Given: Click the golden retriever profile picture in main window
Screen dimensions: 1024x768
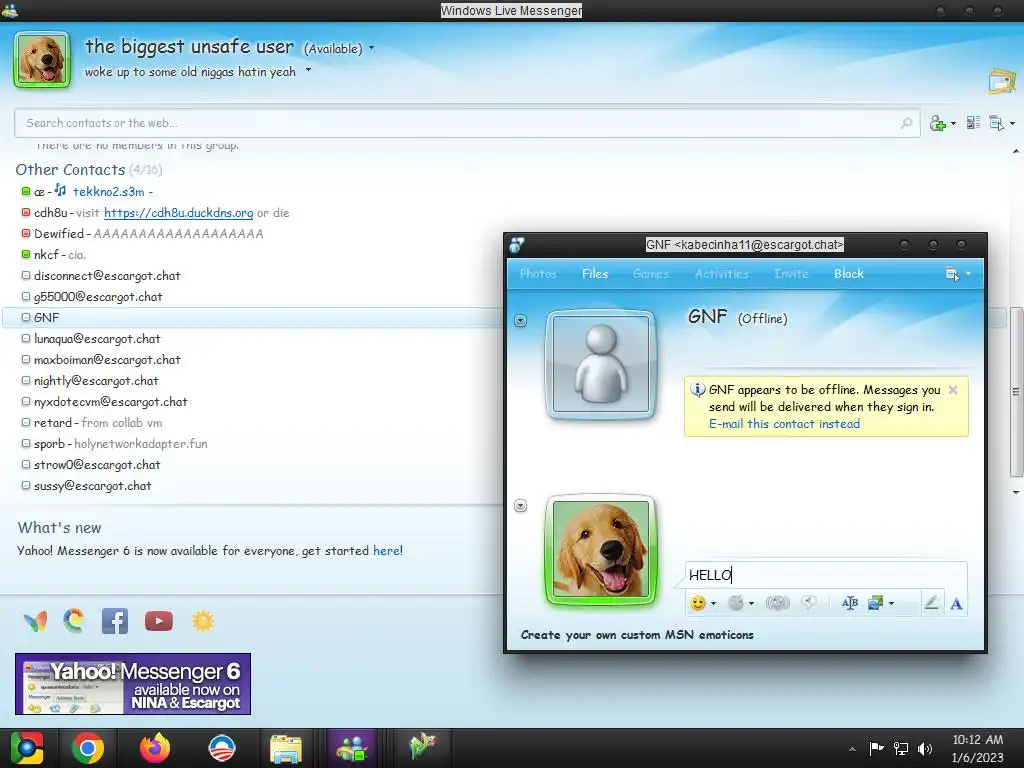Looking at the screenshot, I should (x=42, y=59).
